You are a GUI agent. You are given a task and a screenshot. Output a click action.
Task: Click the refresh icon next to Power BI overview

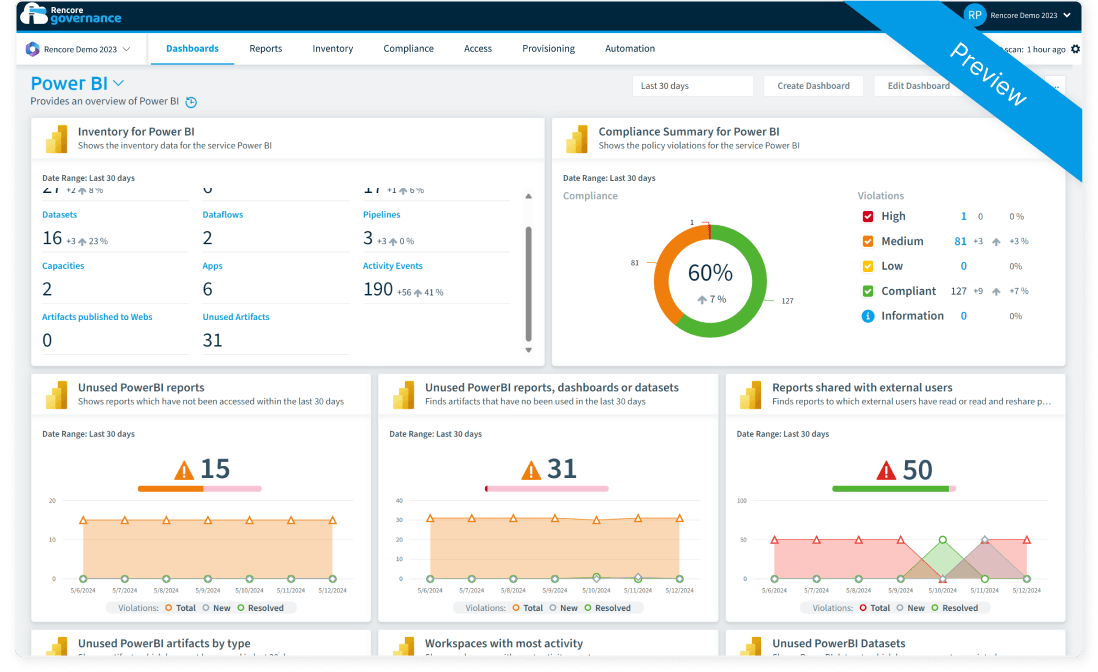pyautogui.click(x=189, y=101)
